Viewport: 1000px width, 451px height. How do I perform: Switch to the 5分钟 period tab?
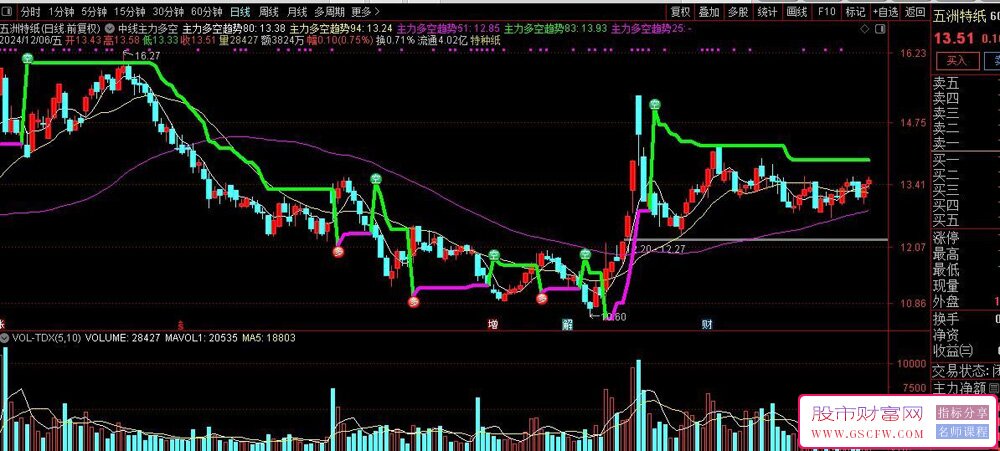[x=94, y=11]
